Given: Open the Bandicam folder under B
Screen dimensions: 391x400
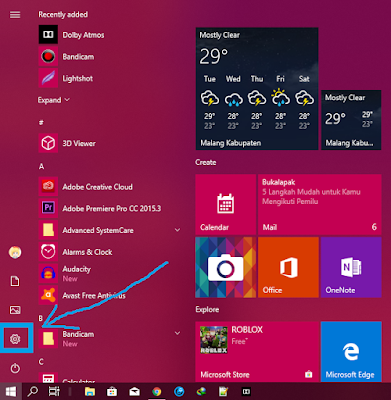Looking at the screenshot, I should click(x=66, y=338).
